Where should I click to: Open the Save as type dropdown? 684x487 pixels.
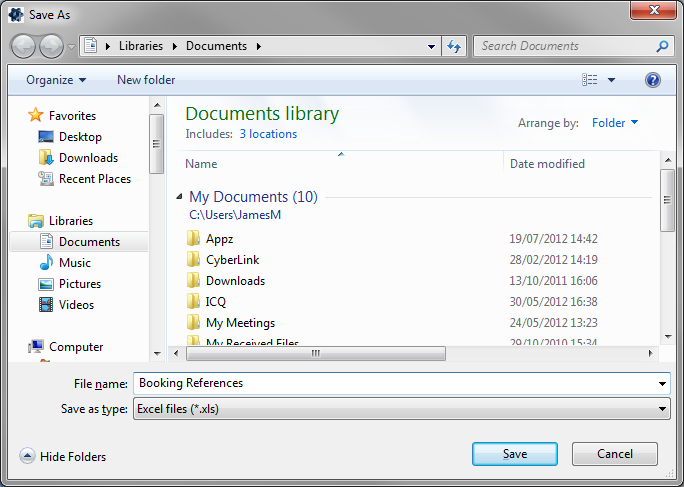pos(401,408)
